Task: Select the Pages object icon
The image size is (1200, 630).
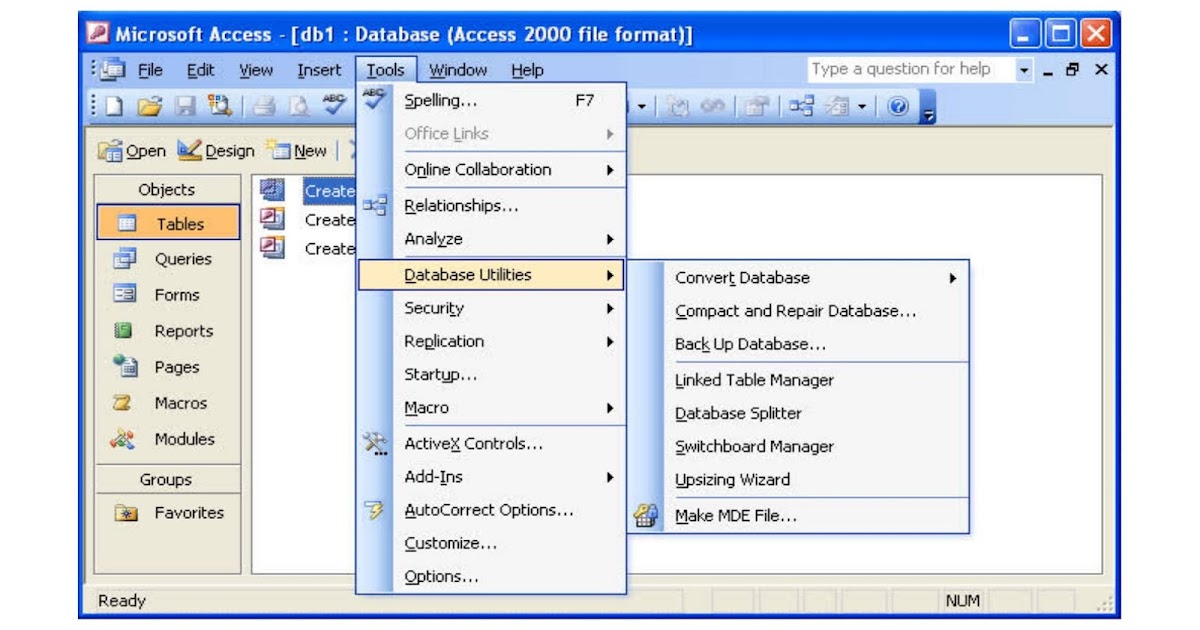Action: tap(166, 367)
